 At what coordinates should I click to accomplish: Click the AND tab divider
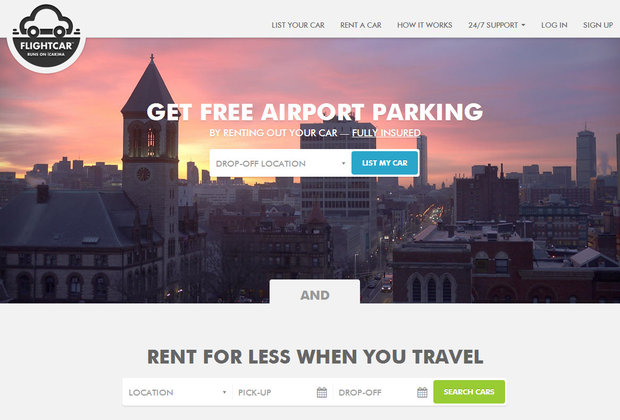click(315, 295)
